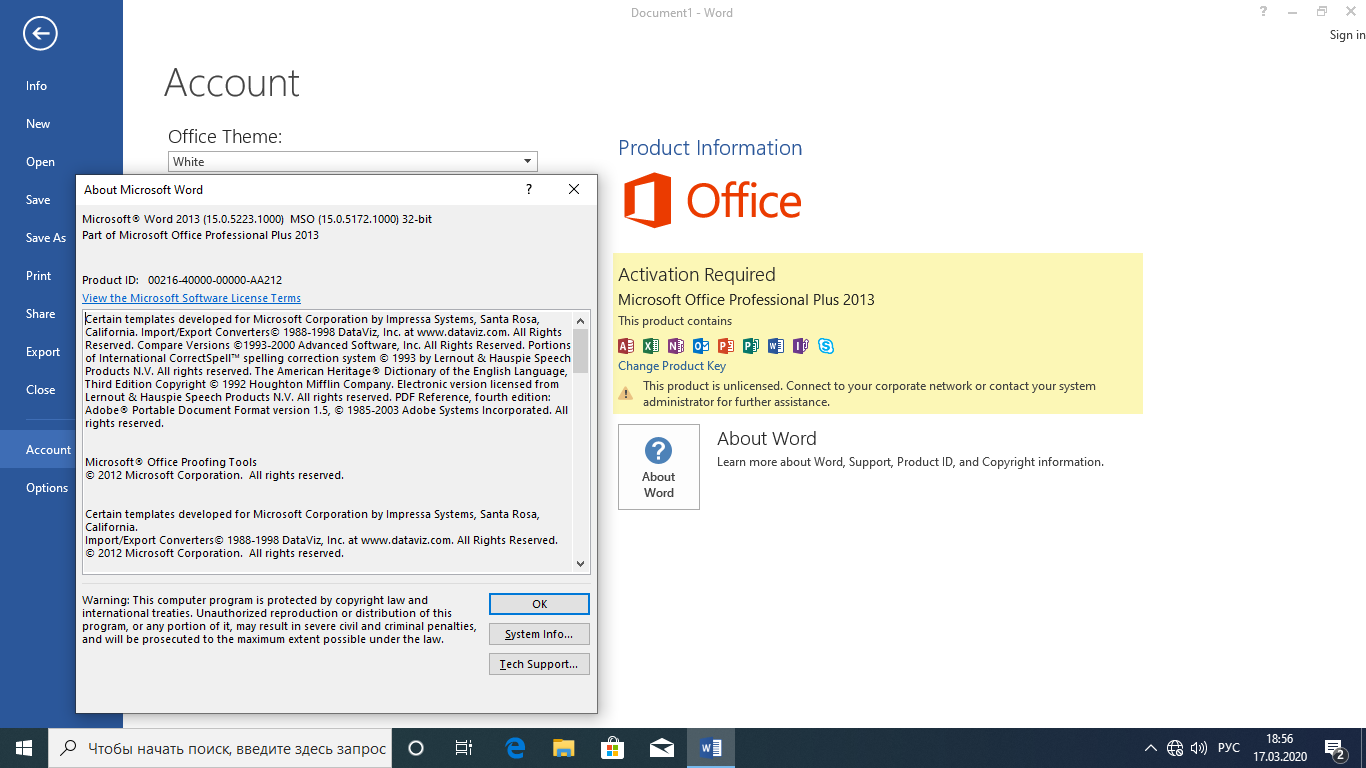
Task: Open the New menu item
Action: [x=61, y=124]
